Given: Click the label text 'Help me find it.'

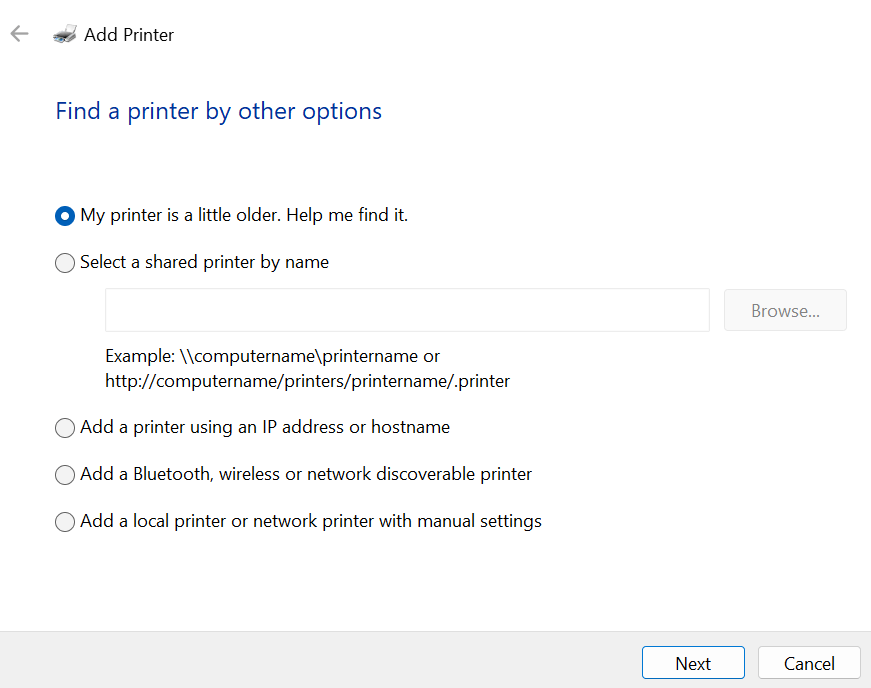Looking at the screenshot, I should (x=347, y=215).
